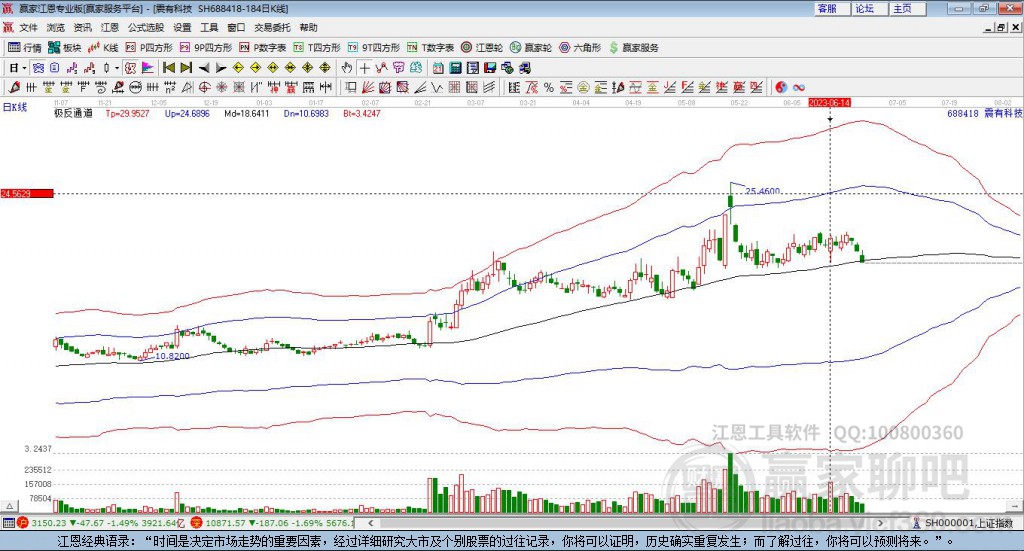Select the hand pan tool

pos(347,68)
